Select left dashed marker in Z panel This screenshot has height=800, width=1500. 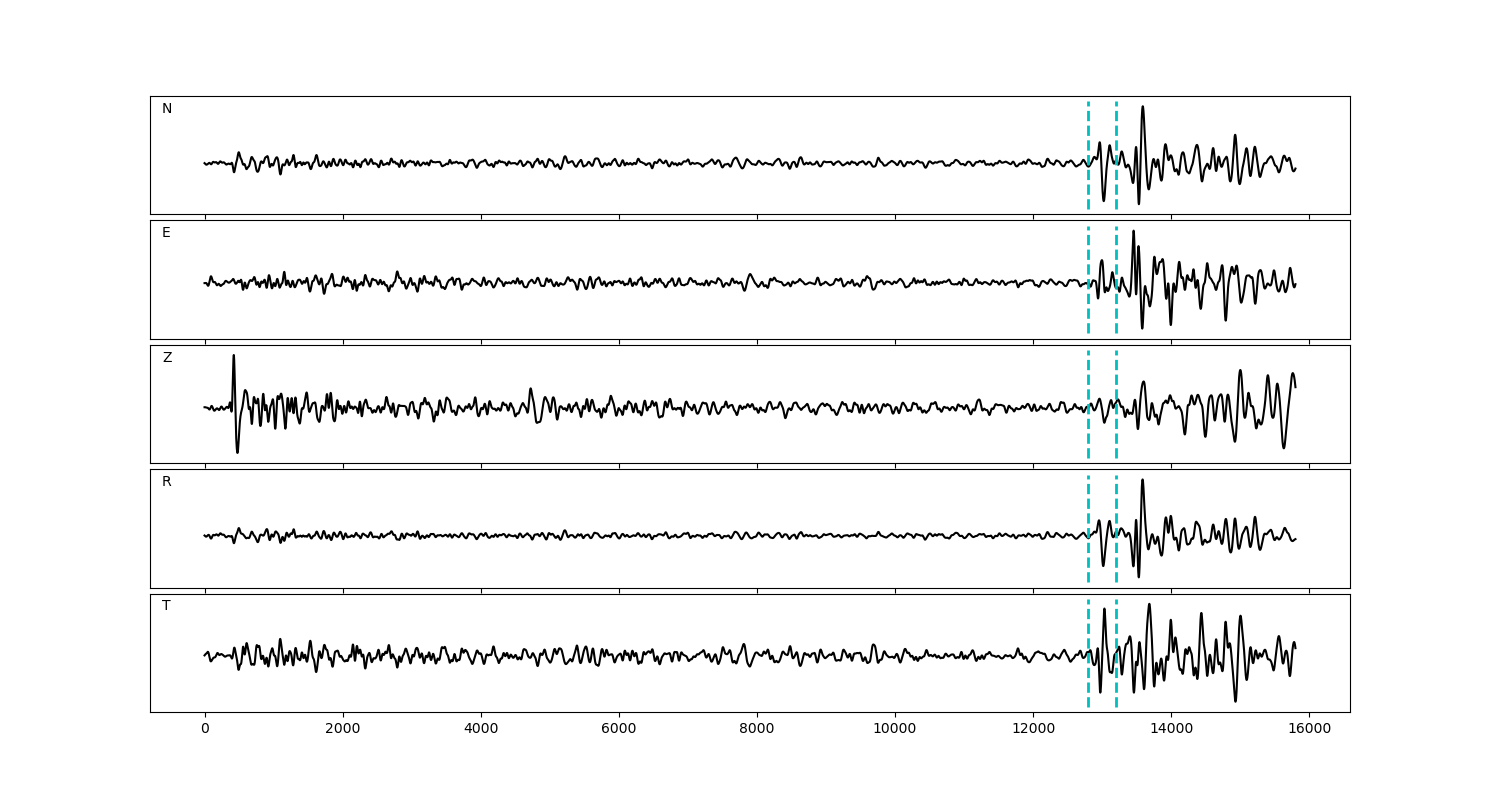tap(1088, 380)
